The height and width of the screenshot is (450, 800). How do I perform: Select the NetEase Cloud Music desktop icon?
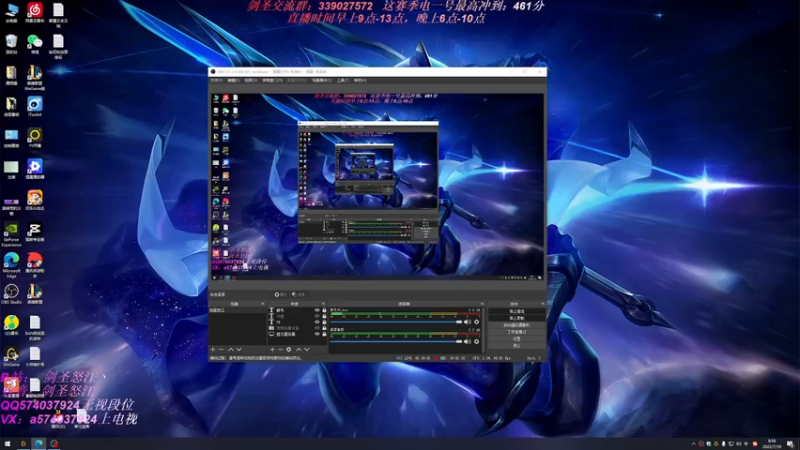coord(35,12)
